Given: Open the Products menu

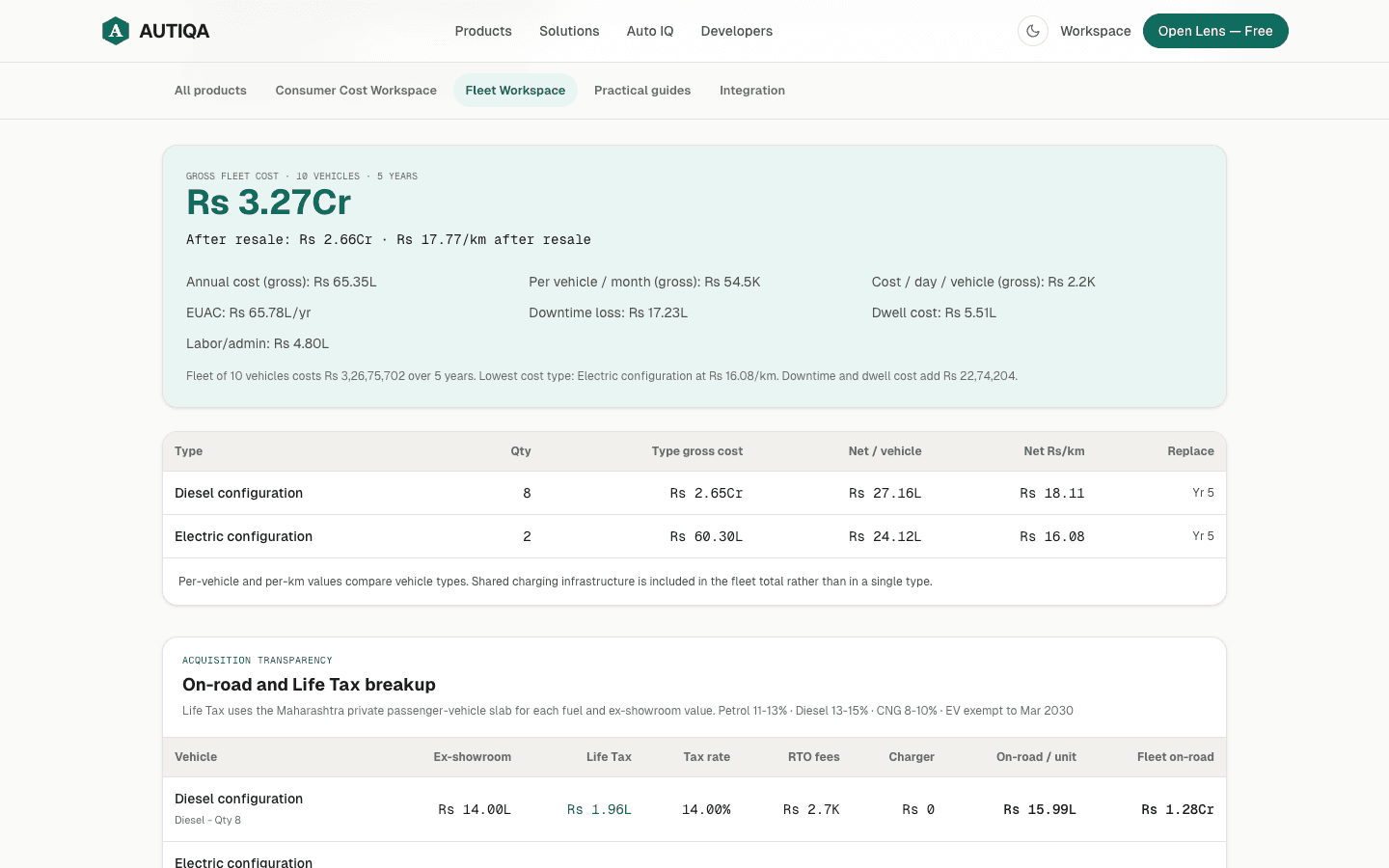Looking at the screenshot, I should (x=483, y=31).
